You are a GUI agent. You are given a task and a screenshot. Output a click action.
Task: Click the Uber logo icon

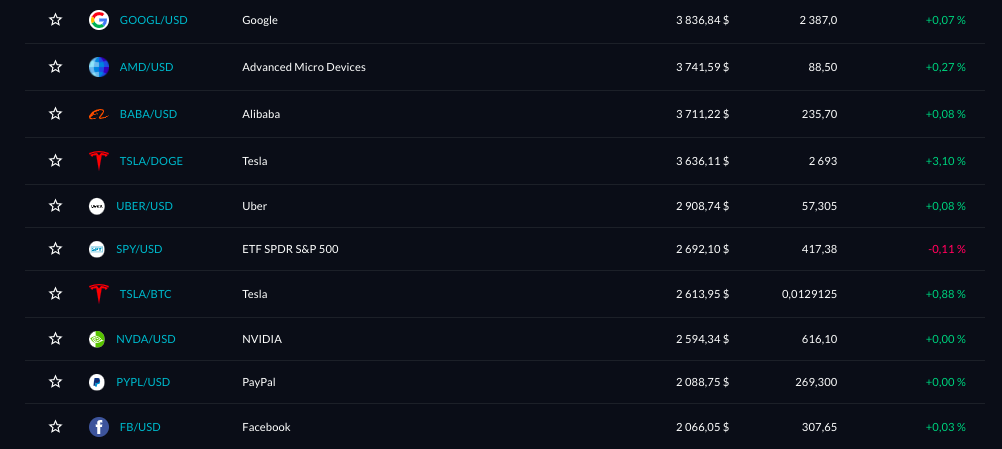pyautogui.click(x=97, y=206)
